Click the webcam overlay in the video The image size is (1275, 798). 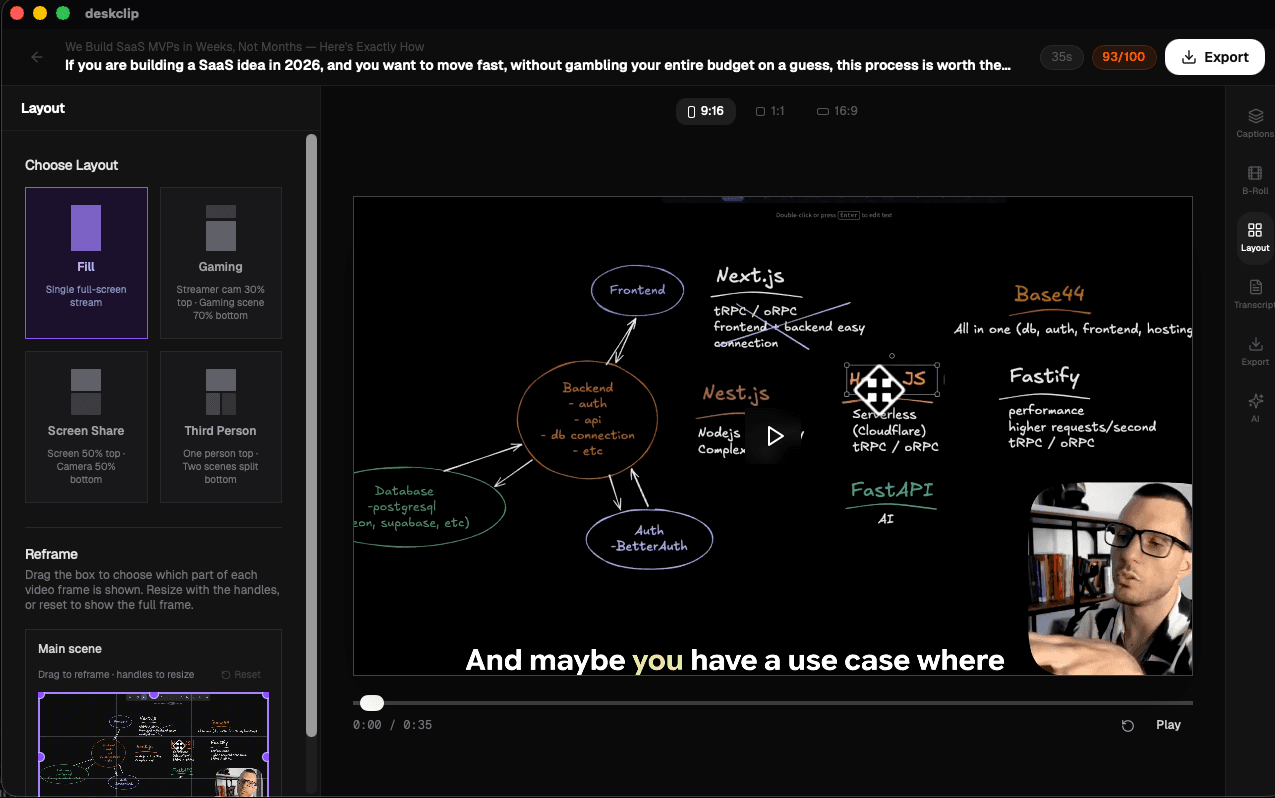tap(1110, 578)
